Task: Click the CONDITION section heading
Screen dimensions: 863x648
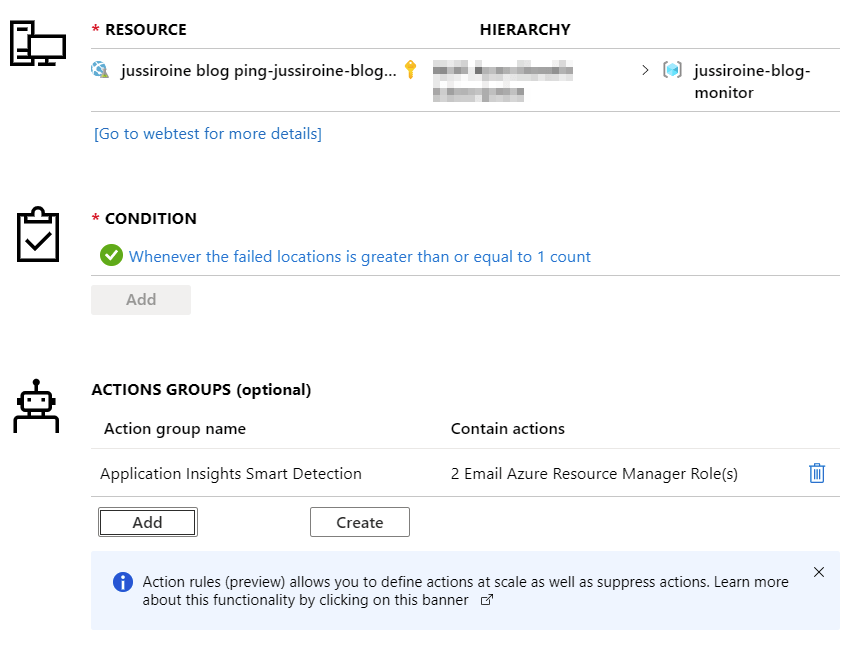Action: click(x=151, y=219)
